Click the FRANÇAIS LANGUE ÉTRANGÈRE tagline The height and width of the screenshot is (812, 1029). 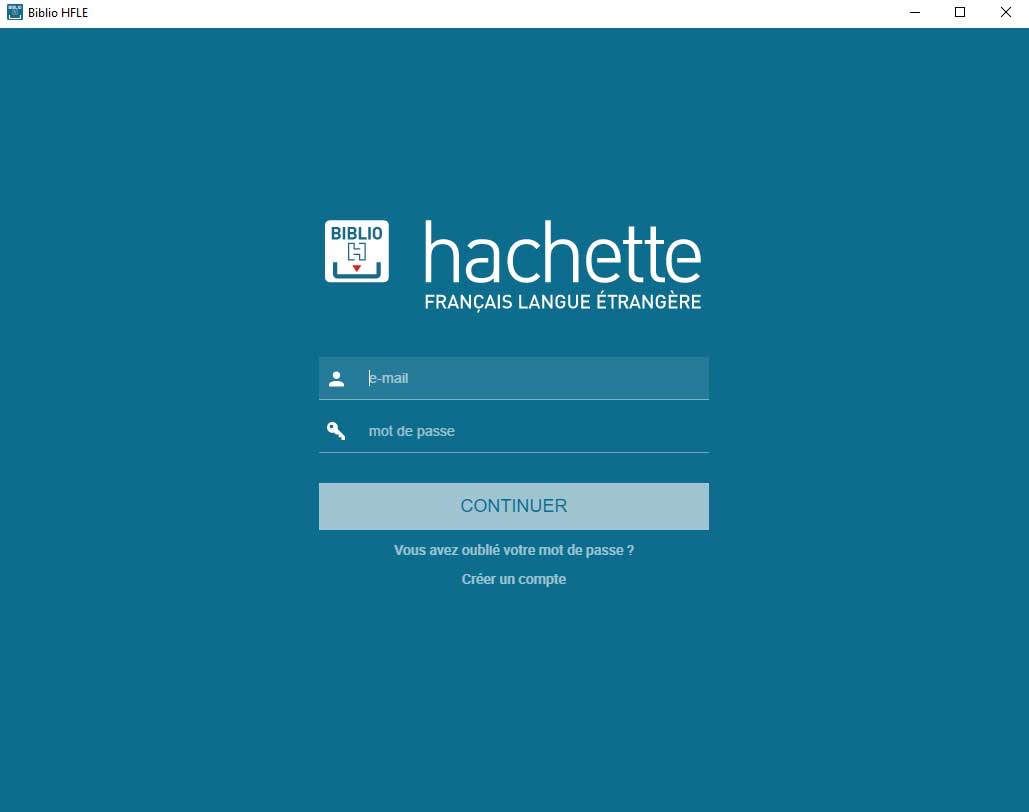[563, 302]
